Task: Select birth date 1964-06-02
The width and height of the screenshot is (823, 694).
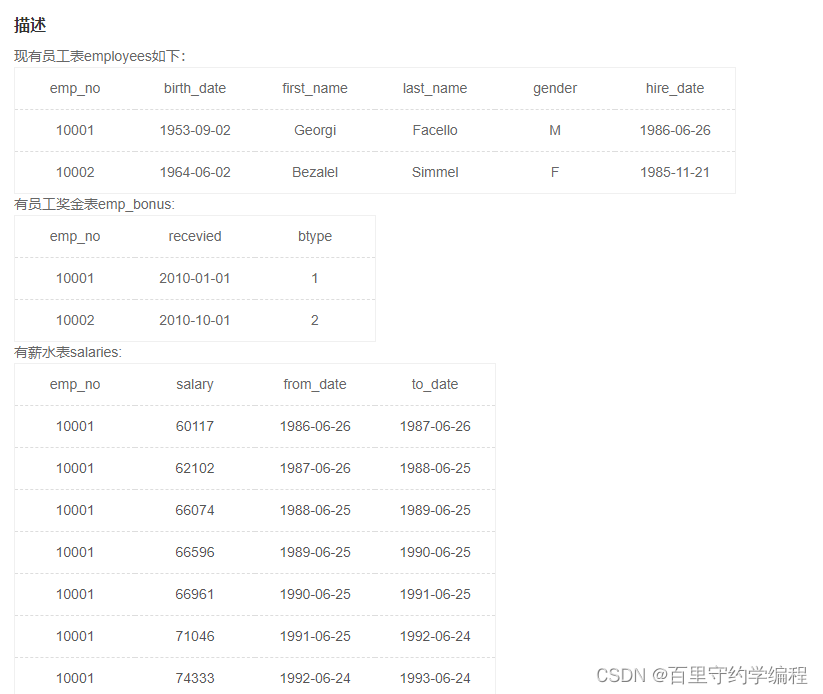Action: coord(195,172)
